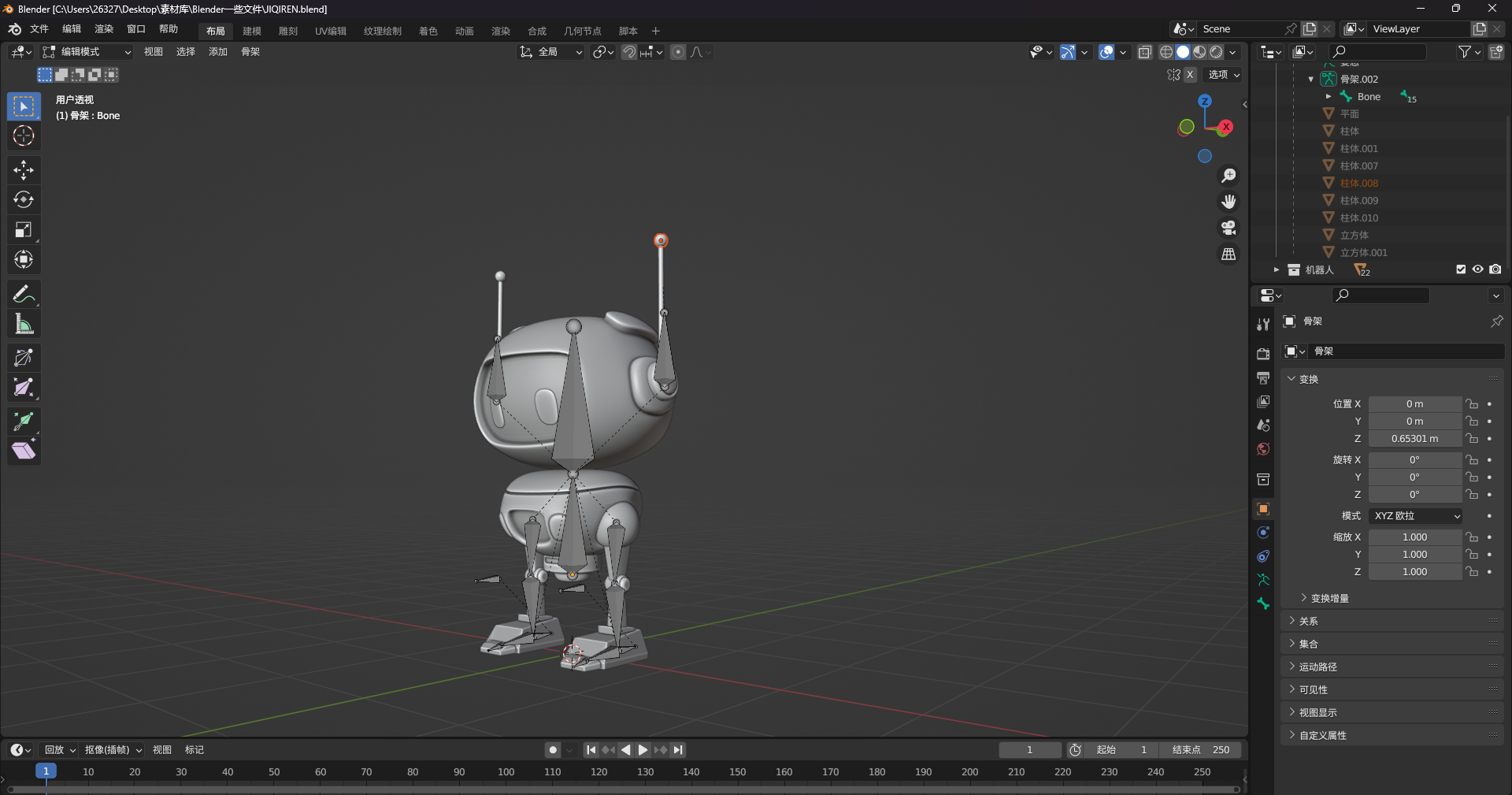
Task: Expand the 可见性 panel
Action: coord(1391,689)
